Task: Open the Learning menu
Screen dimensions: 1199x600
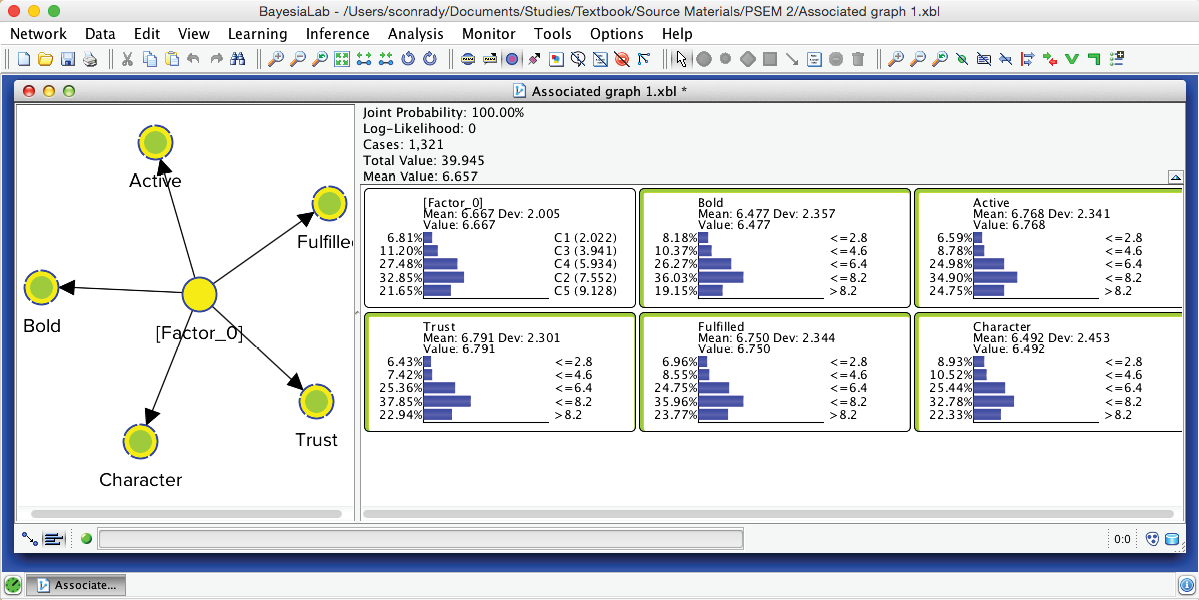Action: point(257,33)
